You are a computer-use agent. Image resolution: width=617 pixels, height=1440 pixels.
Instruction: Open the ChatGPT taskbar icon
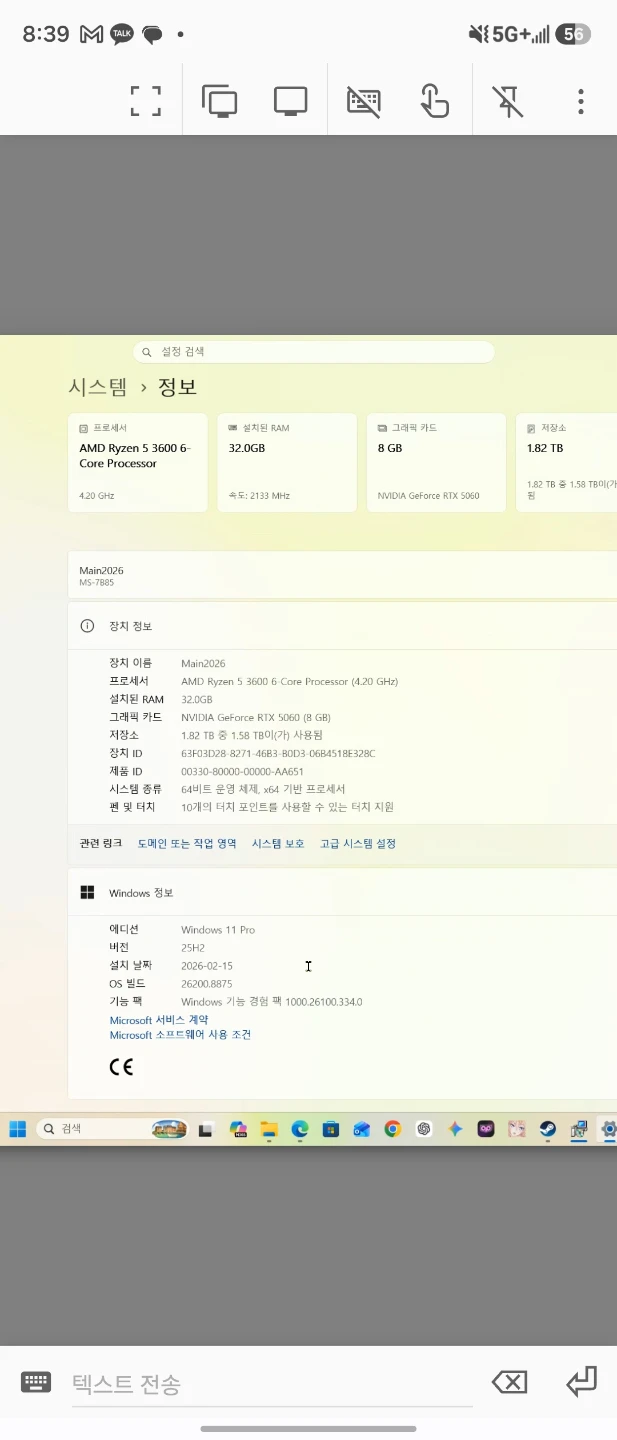[x=424, y=1129]
